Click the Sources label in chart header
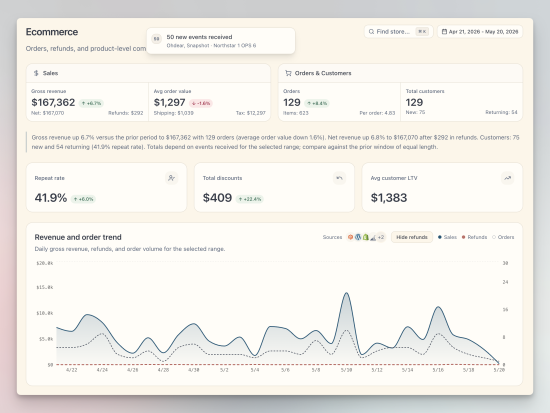The image size is (550, 413). point(332,237)
